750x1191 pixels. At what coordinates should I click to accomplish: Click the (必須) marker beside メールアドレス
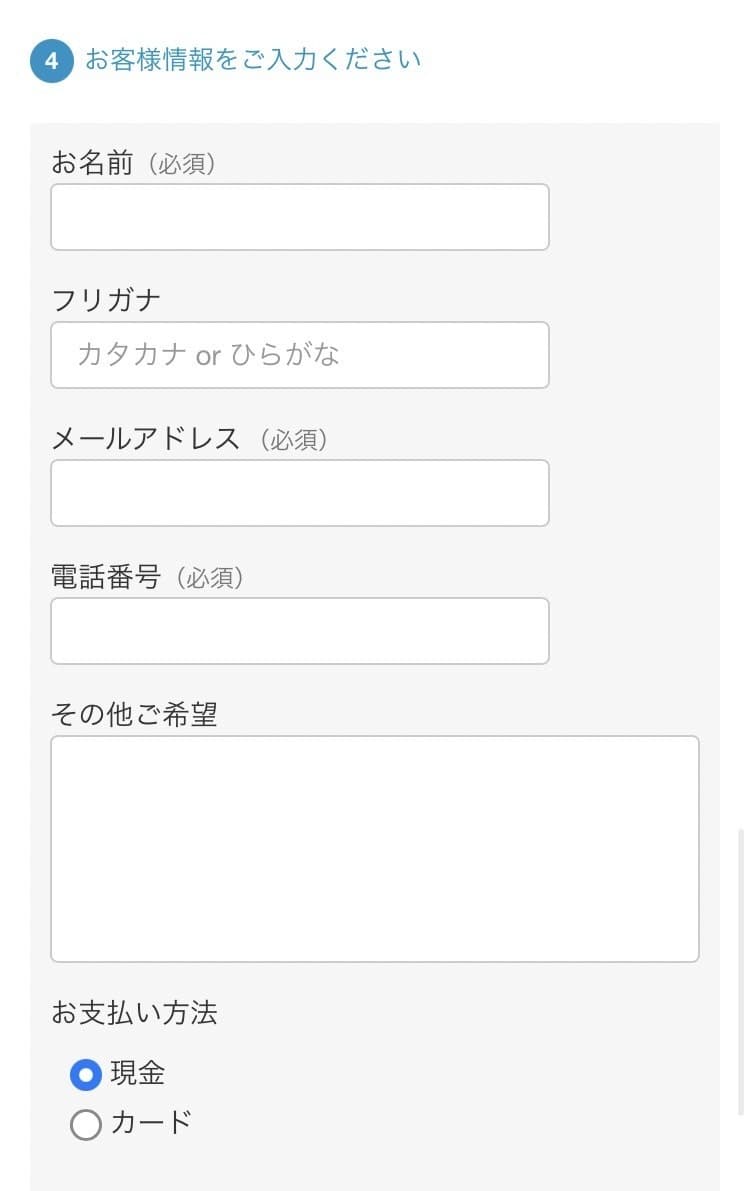click(x=293, y=440)
